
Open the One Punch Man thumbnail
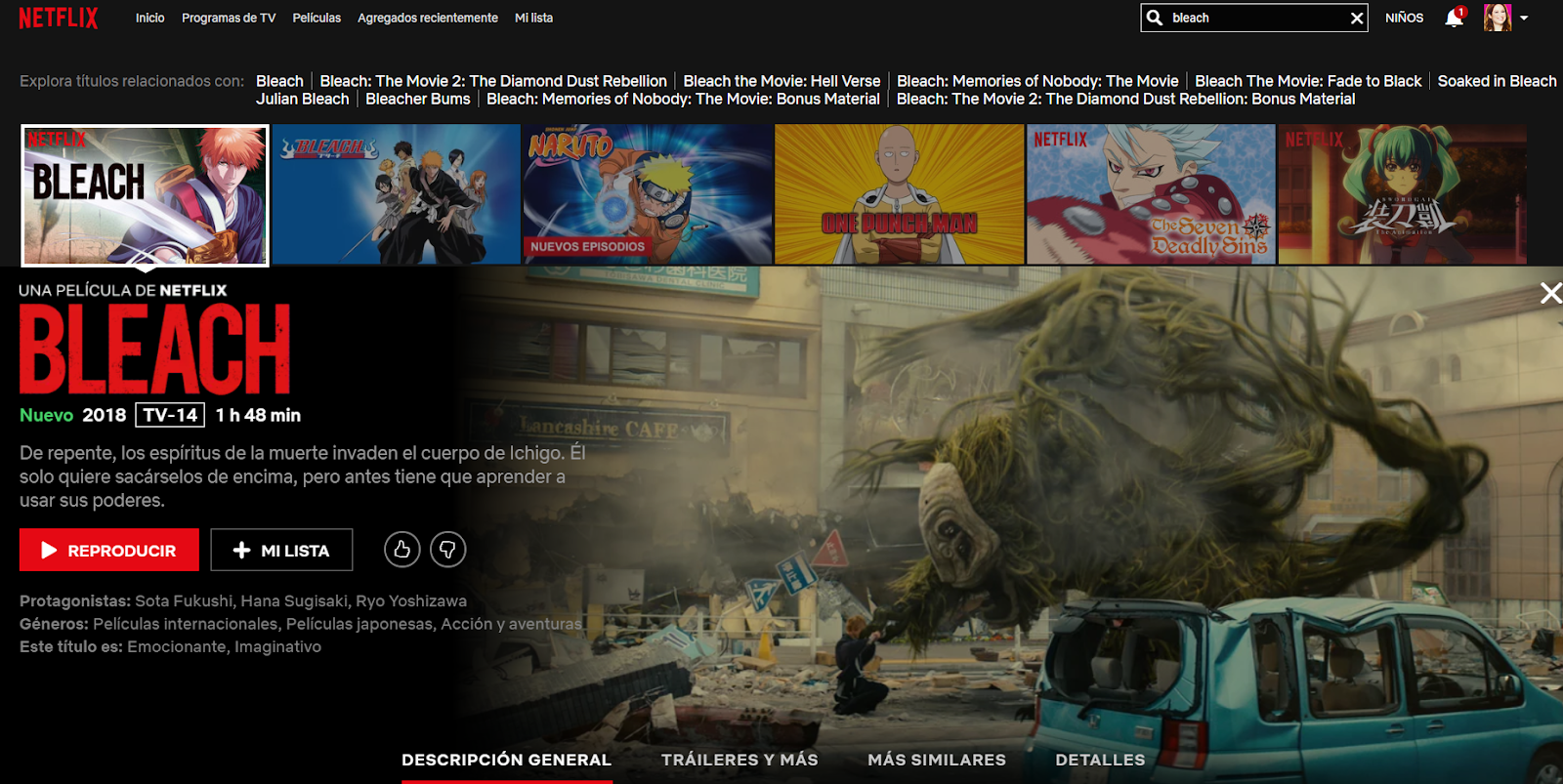(x=899, y=194)
